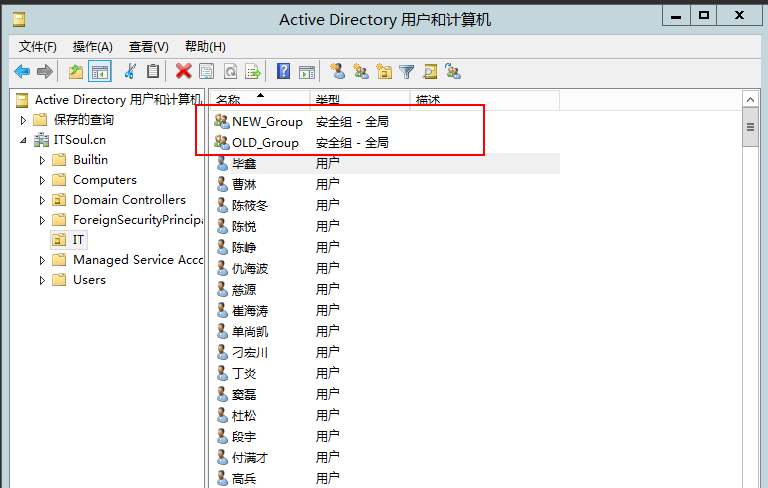Collapse ITSoul.cn domain node
The height and width of the screenshot is (488, 768).
coord(23,140)
